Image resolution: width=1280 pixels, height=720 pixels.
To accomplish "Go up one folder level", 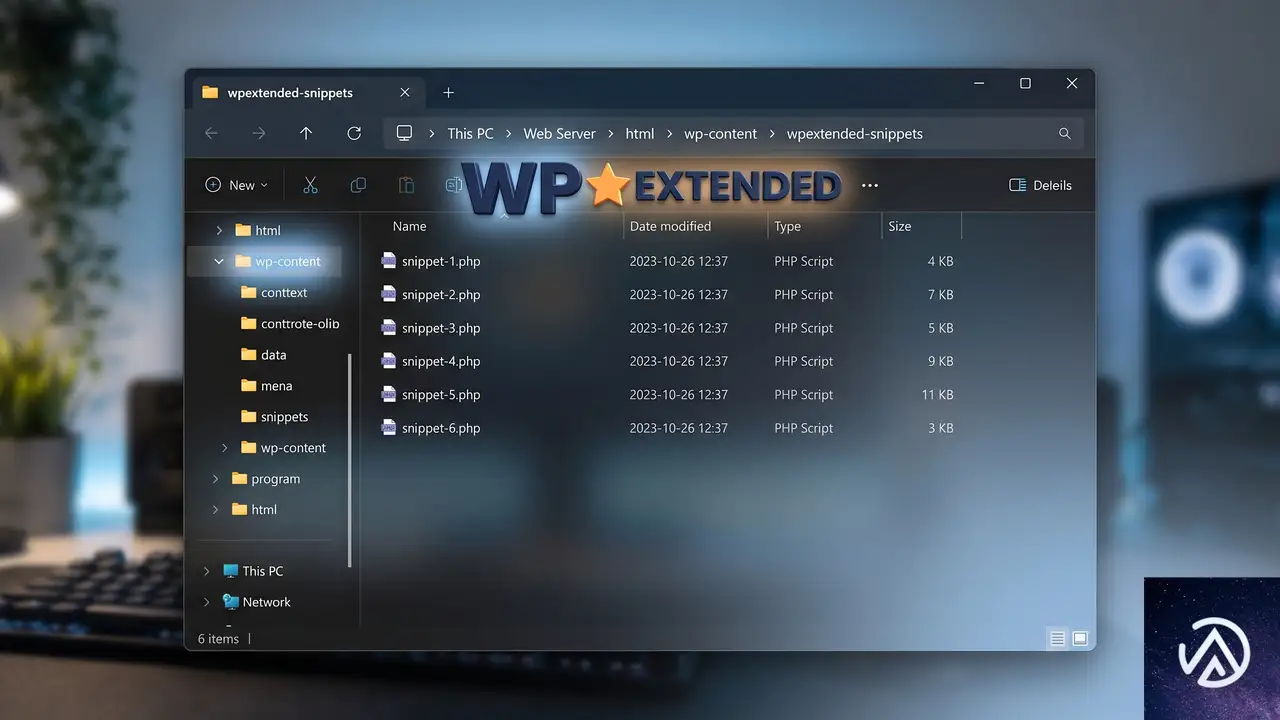I will (x=306, y=133).
